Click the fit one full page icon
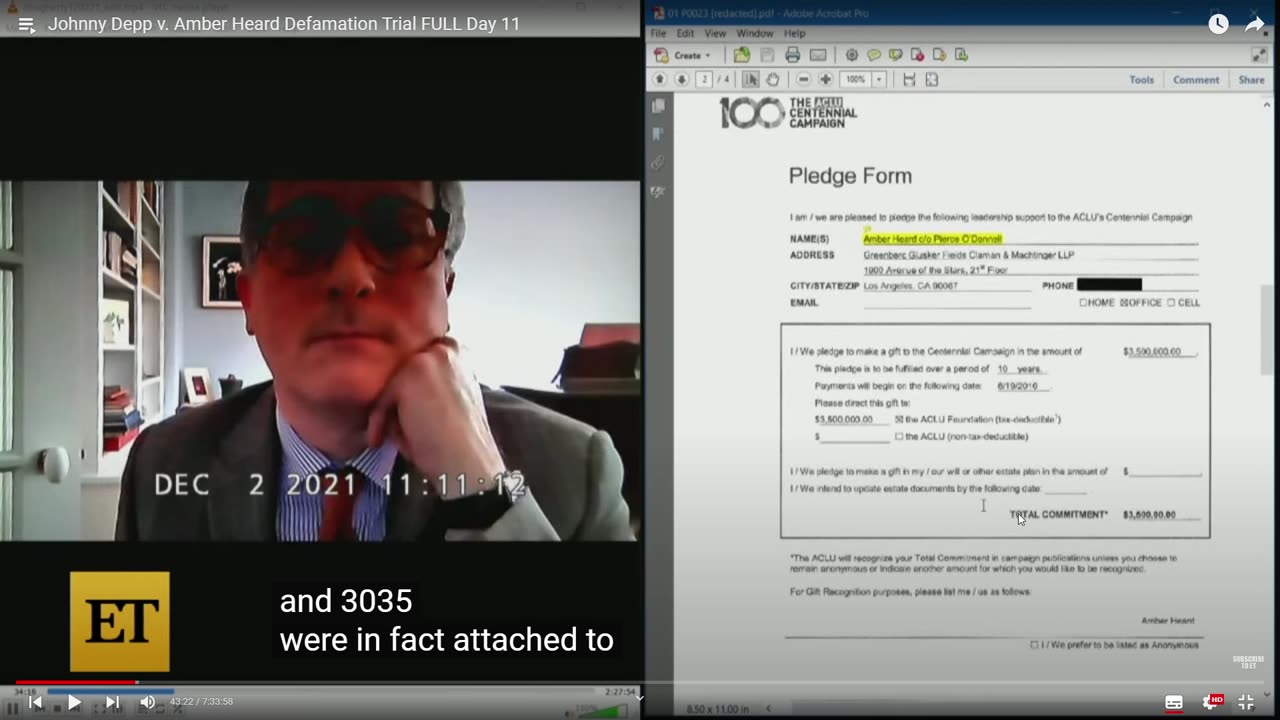 pos(932,79)
